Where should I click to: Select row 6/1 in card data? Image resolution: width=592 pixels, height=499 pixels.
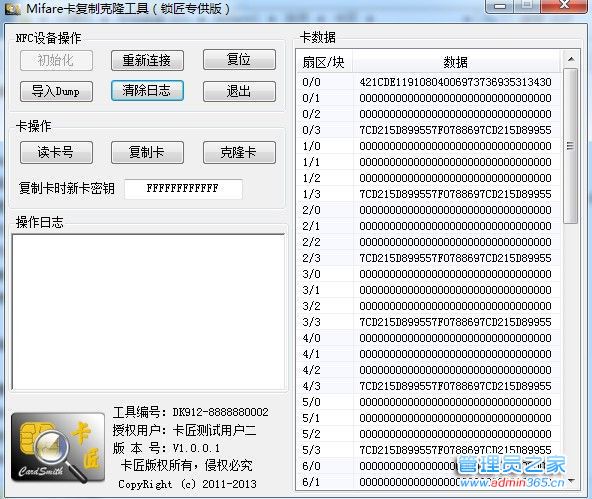pyautogui.click(x=428, y=482)
